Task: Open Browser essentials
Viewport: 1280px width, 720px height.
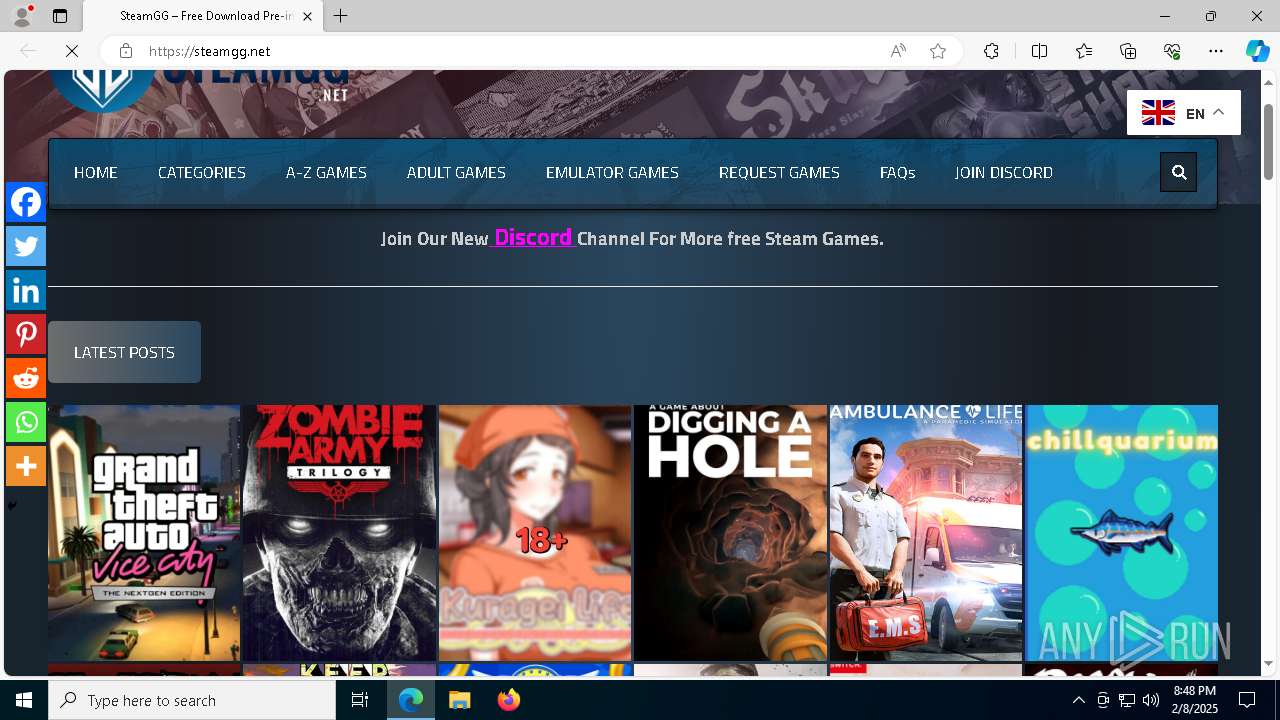Action: [x=1172, y=51]
